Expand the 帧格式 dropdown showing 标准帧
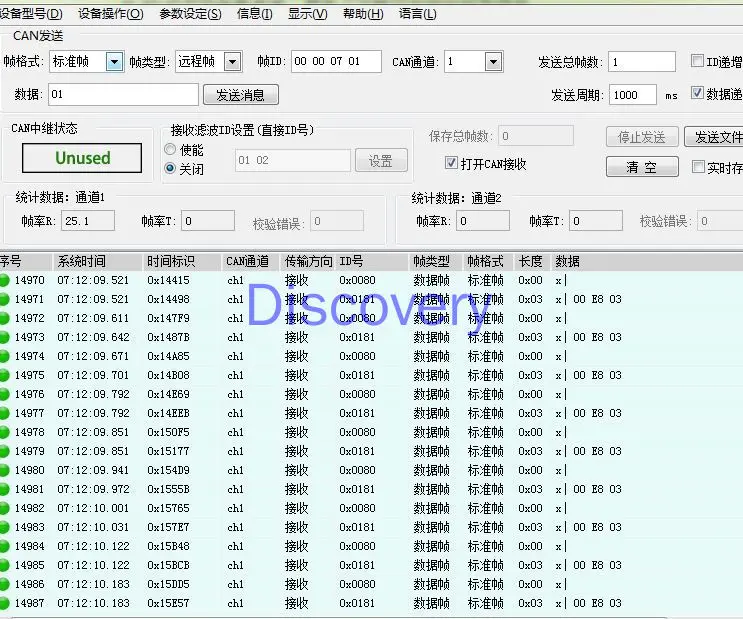The width and height of the screenshot is (743, 619). [114, 62]
